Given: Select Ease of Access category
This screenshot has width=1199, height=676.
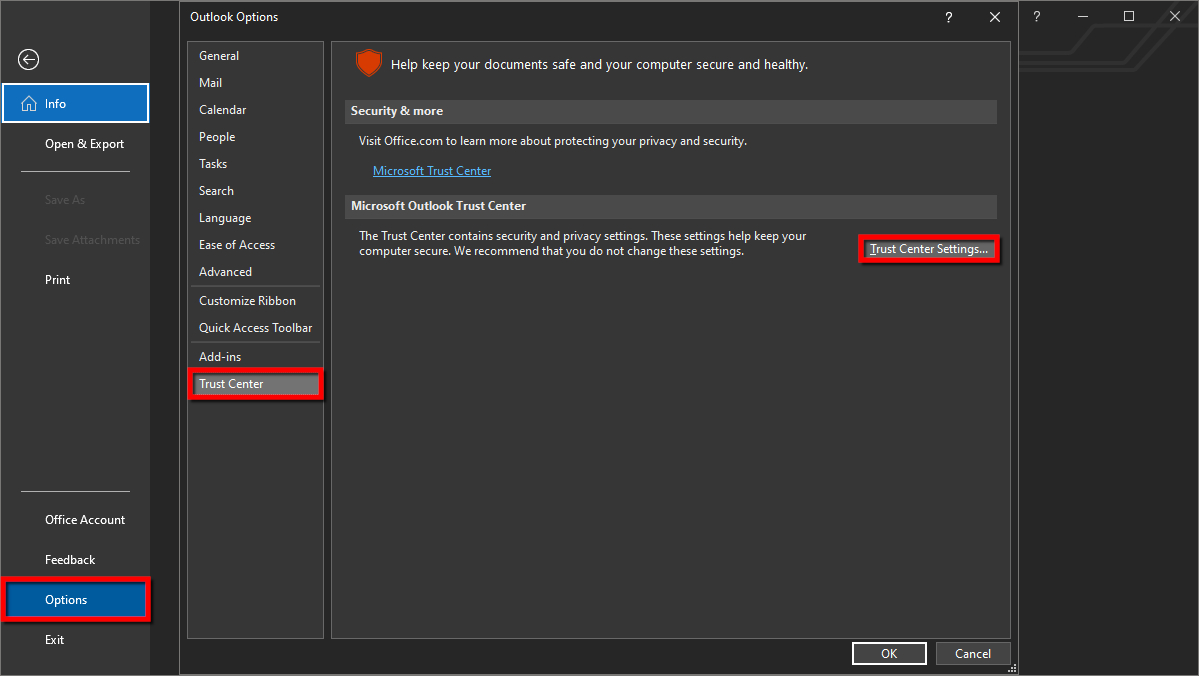Looking at the screenshot, I should point(255,245).
